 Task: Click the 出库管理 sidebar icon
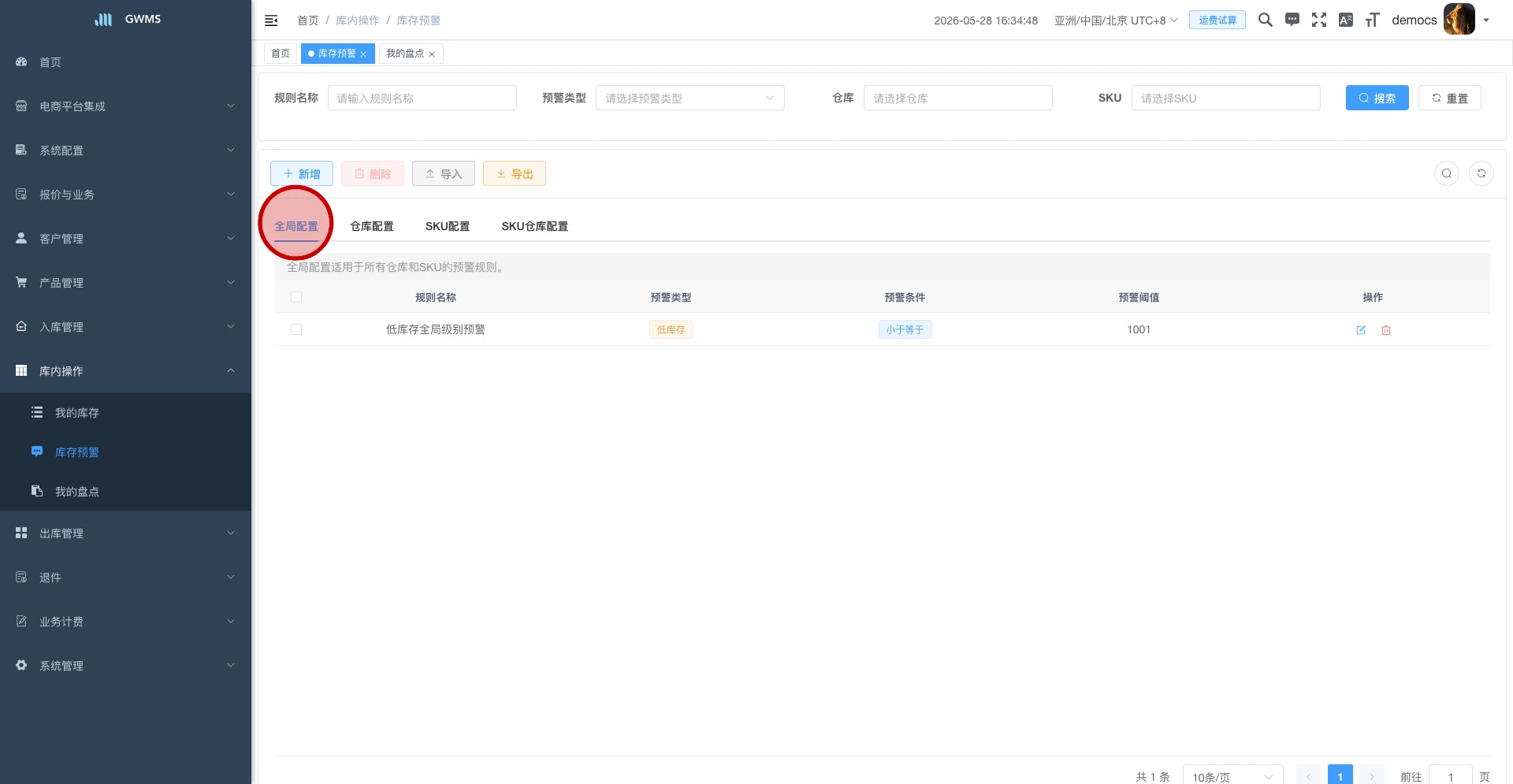click(x=21, y=533)
